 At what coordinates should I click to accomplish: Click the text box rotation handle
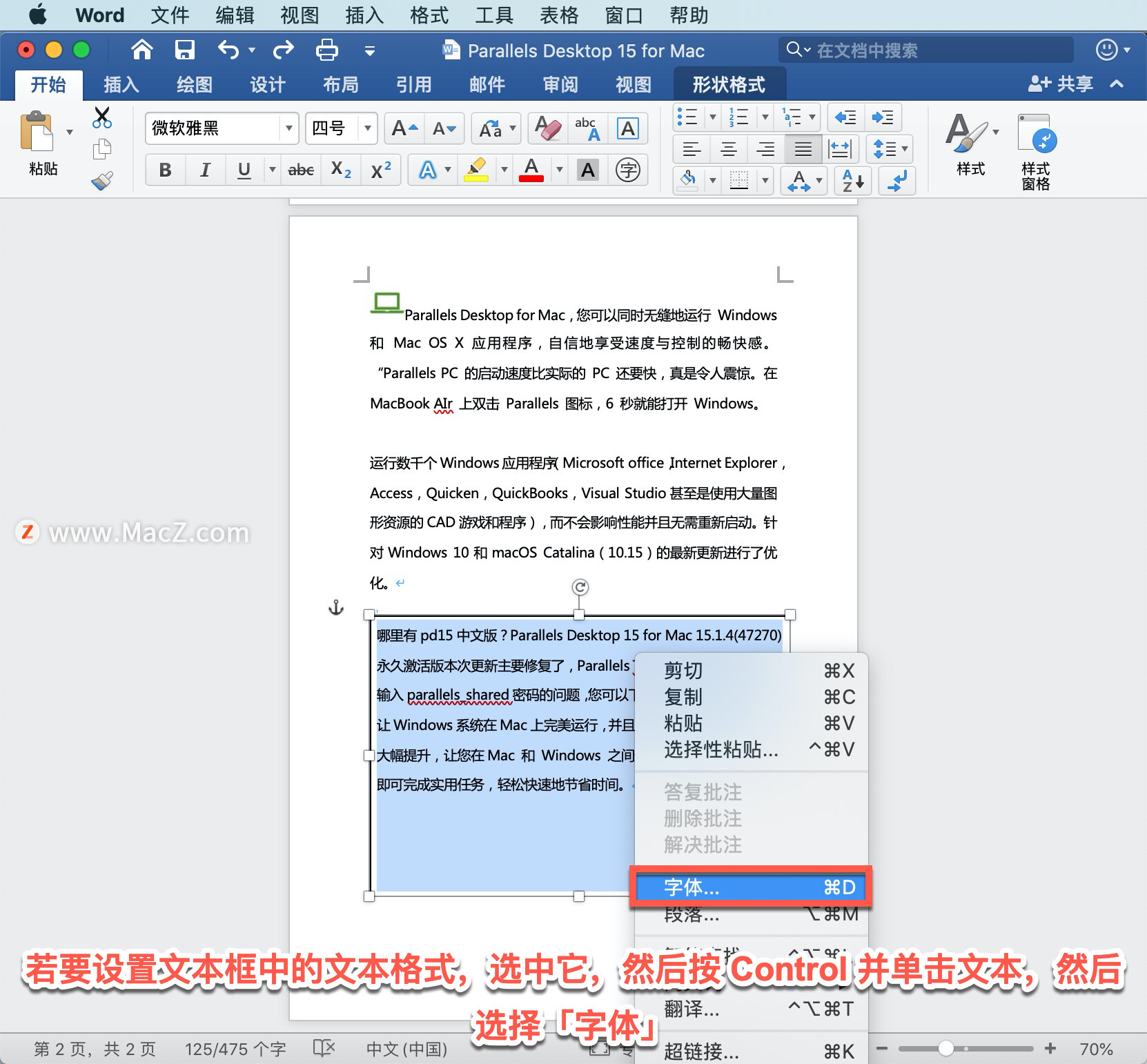tap(580, 587)
